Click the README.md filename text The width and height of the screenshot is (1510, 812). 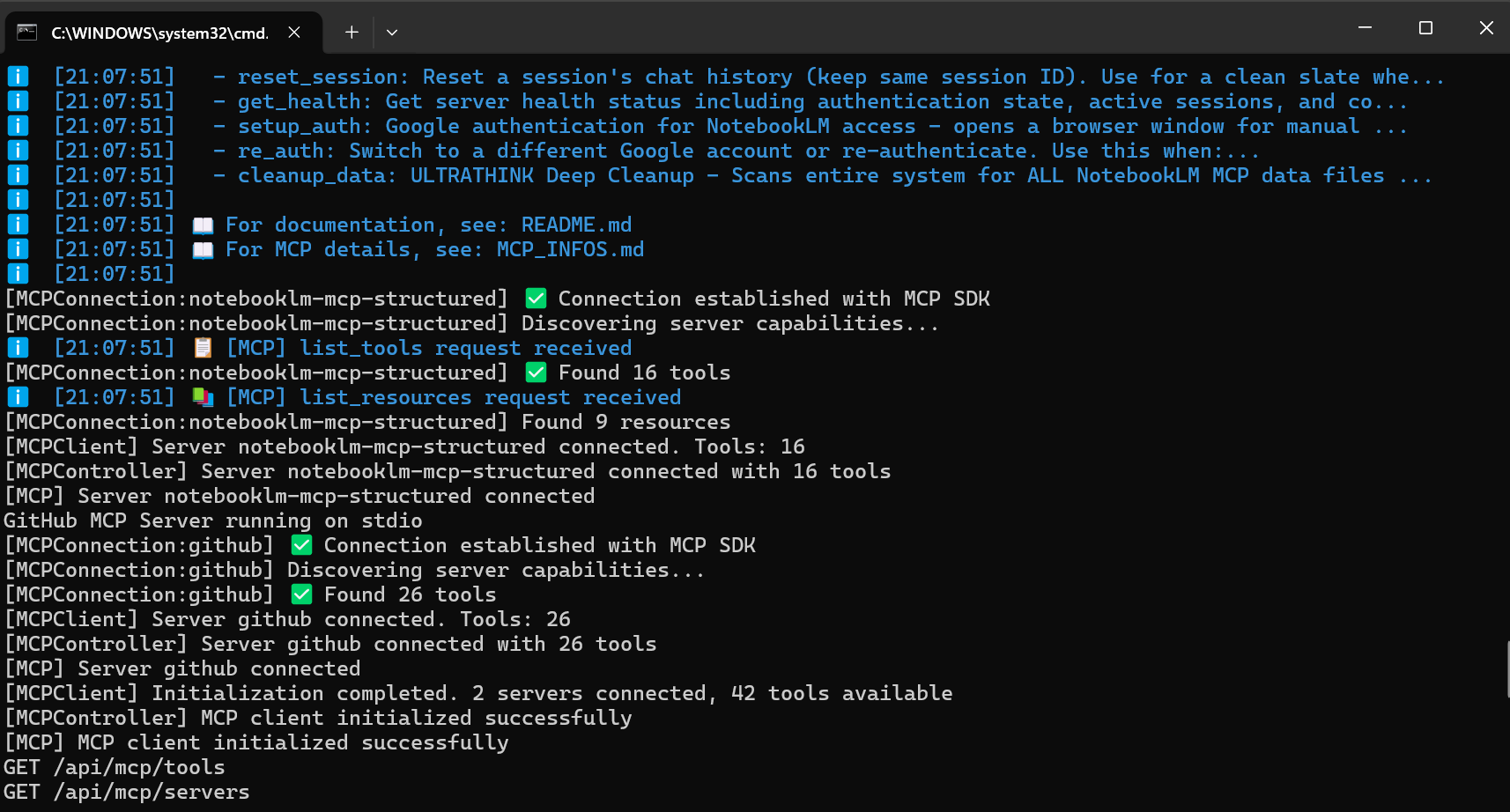coord(576,225)
